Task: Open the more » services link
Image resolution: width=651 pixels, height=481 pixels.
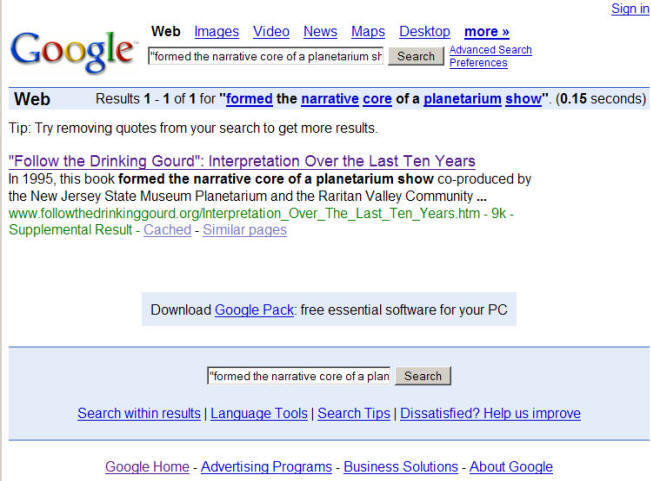Action: click(x=487, y=32)
